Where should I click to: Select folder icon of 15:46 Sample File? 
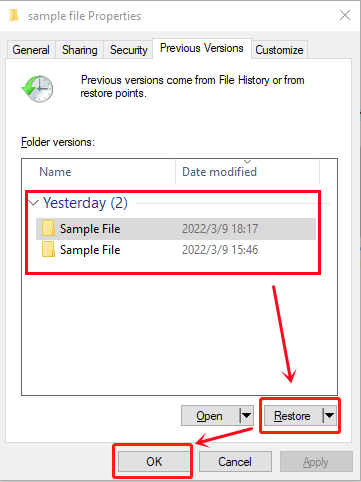(48, 250)
